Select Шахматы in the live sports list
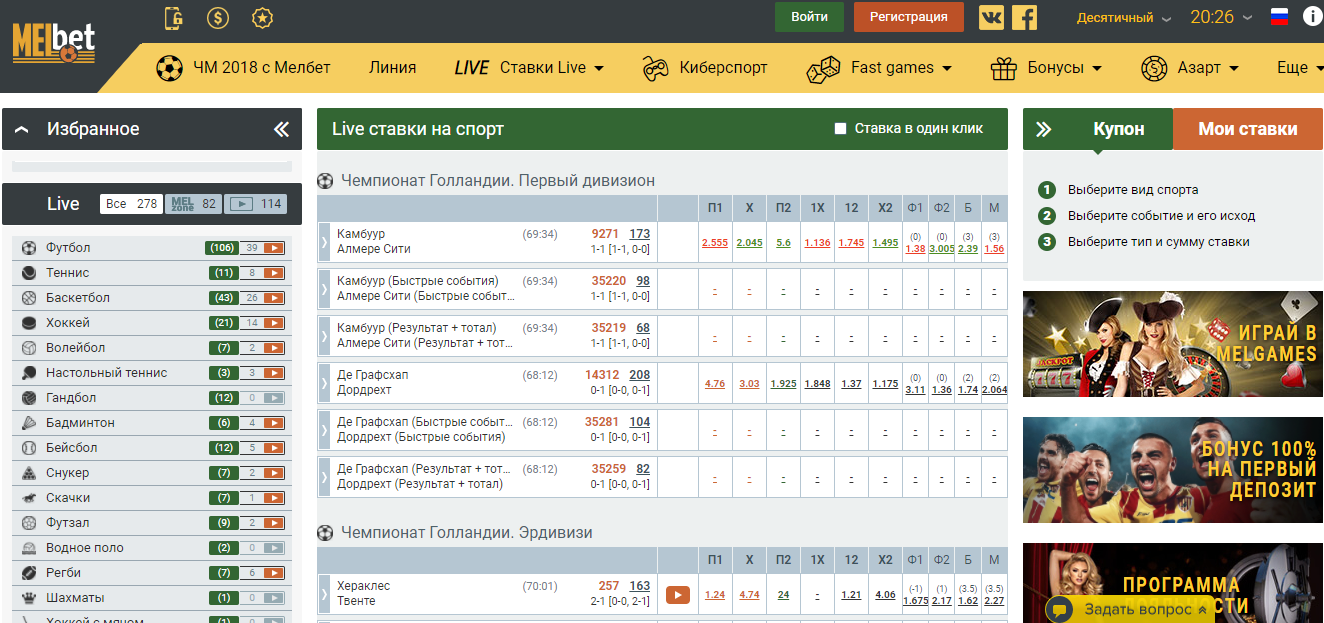Viewport: 1324px width, 623px height. pyautogui.click(x=151, y=598)
